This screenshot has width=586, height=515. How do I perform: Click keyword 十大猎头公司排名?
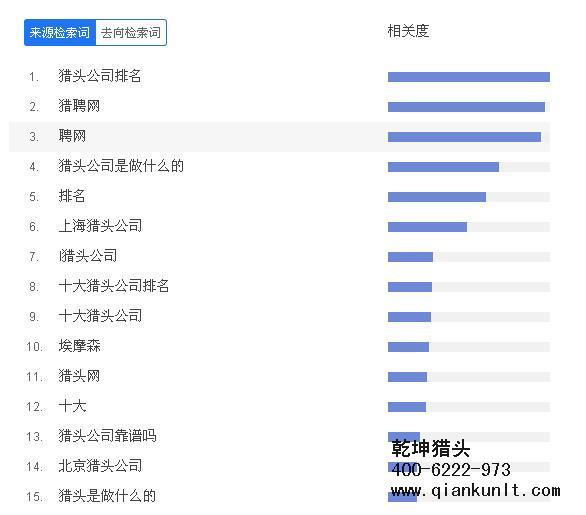click(114, 286)
